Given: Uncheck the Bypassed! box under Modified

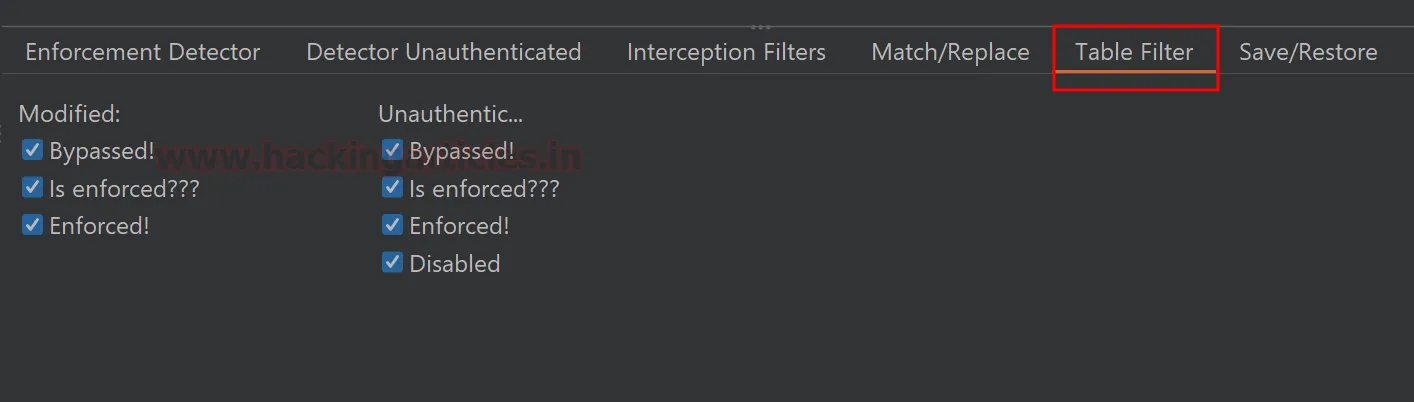Looking at the screenshot, I should pos(33,151).
